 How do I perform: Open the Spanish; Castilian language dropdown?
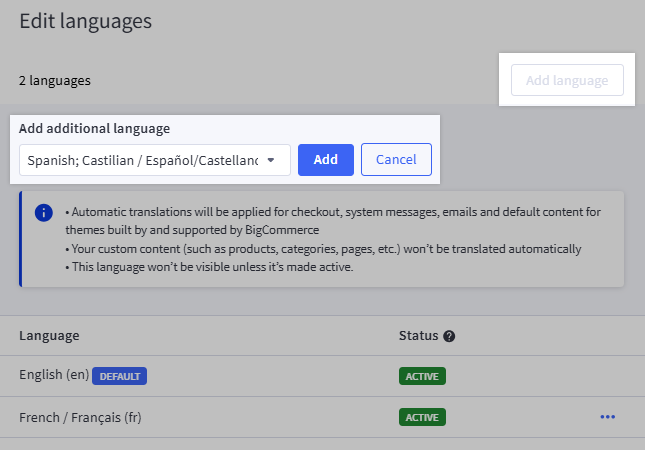click(x=155, y=160)
